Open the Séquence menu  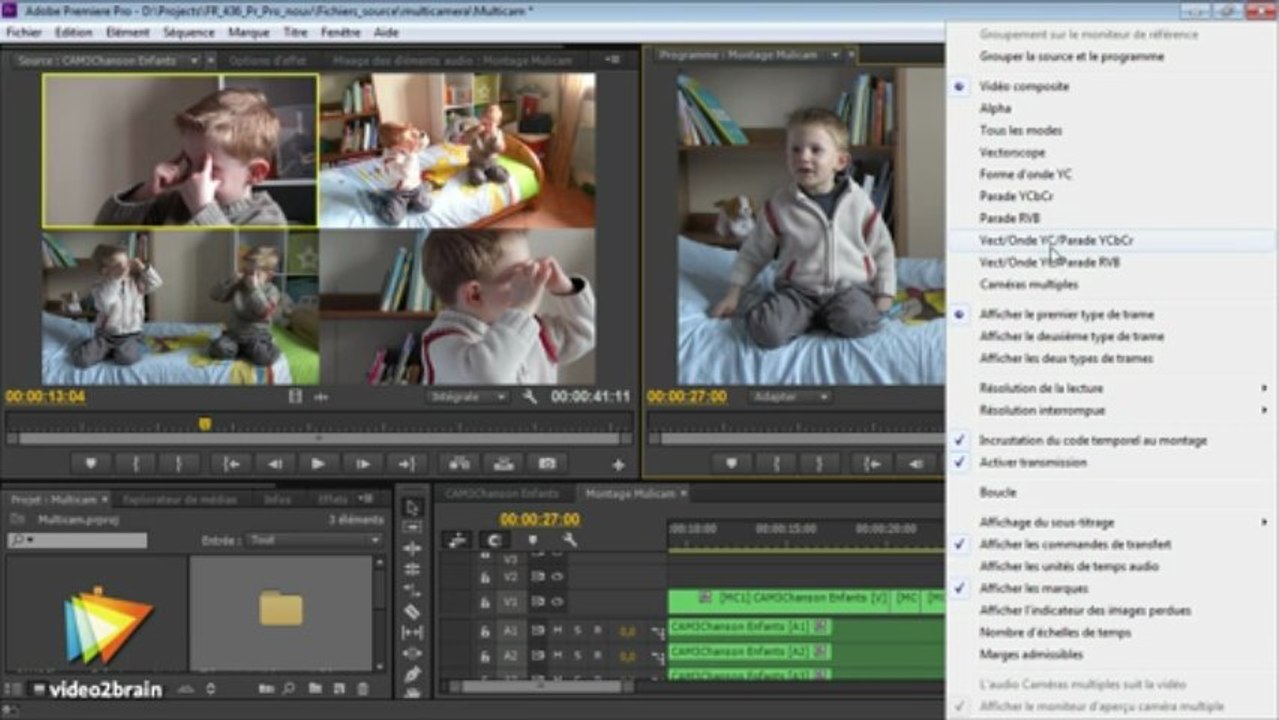click(189, 32)
